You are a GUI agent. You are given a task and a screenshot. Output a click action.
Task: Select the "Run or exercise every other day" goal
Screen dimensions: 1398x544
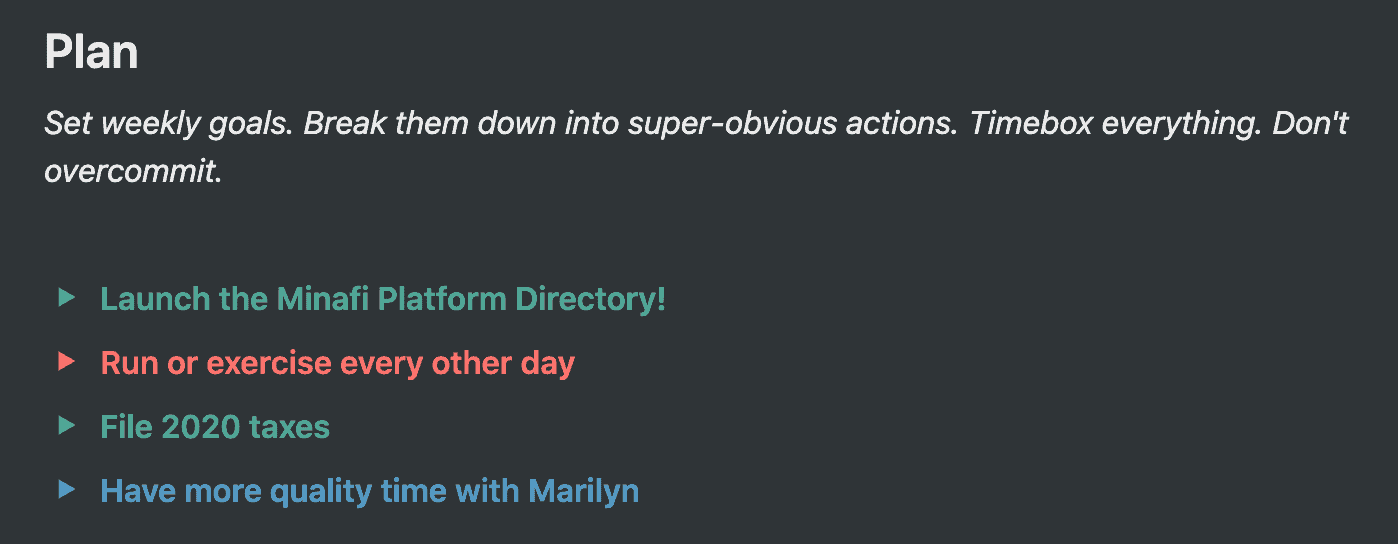pos(337,363)
